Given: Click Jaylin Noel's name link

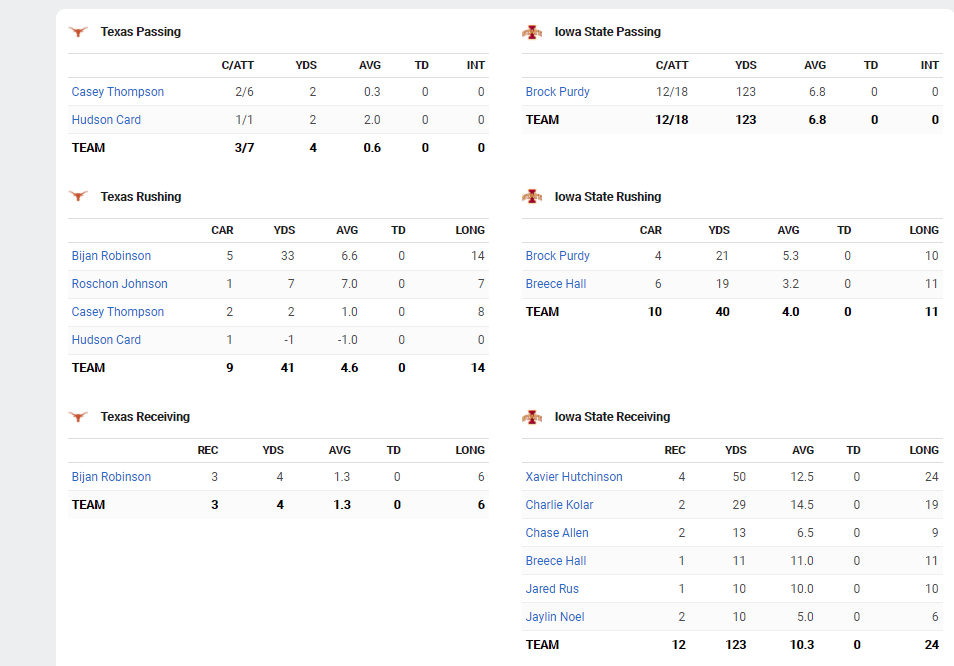Looking at the screenshot, I should point(555,617).
